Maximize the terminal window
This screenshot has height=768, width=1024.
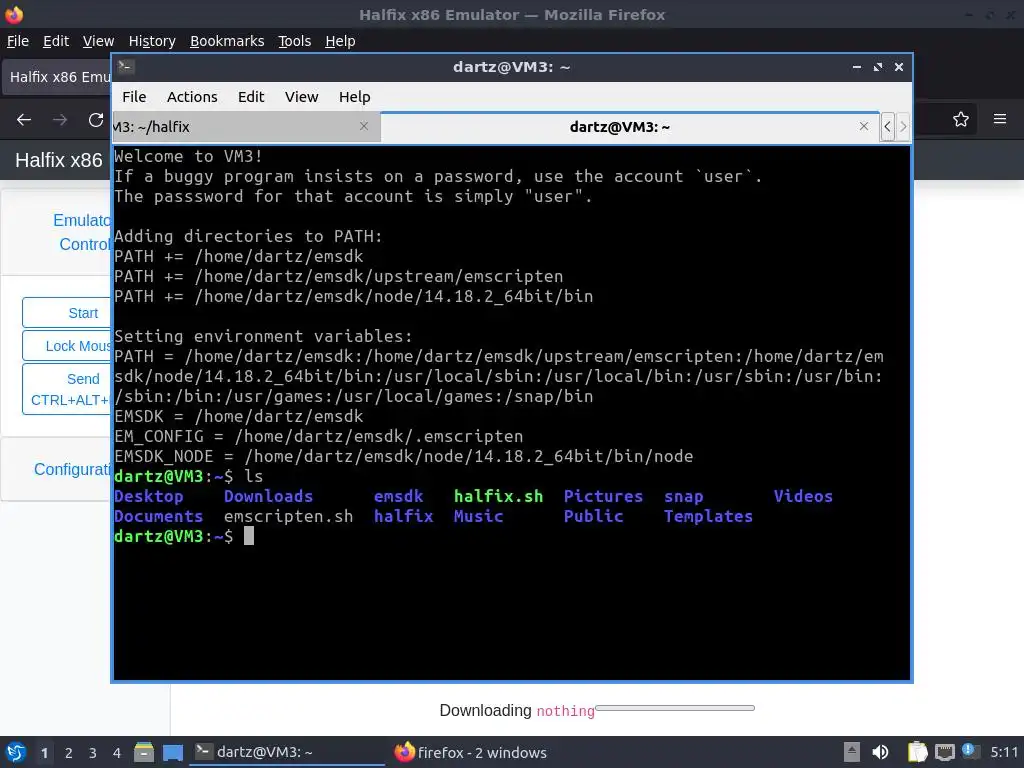click(x=878, y=67)
